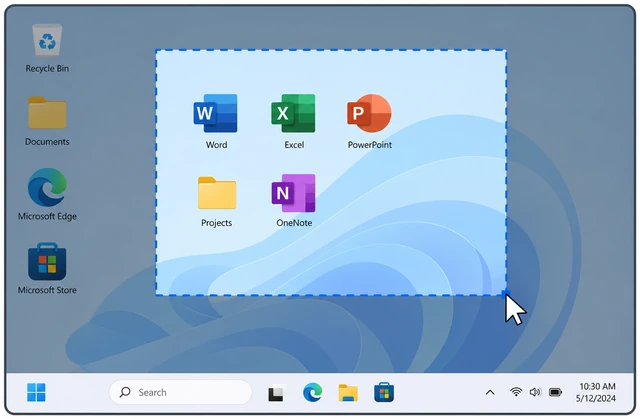Launch Edge from the taskbar
The image size is (640, 419).
pyautogui.click(x=313, y=392)
